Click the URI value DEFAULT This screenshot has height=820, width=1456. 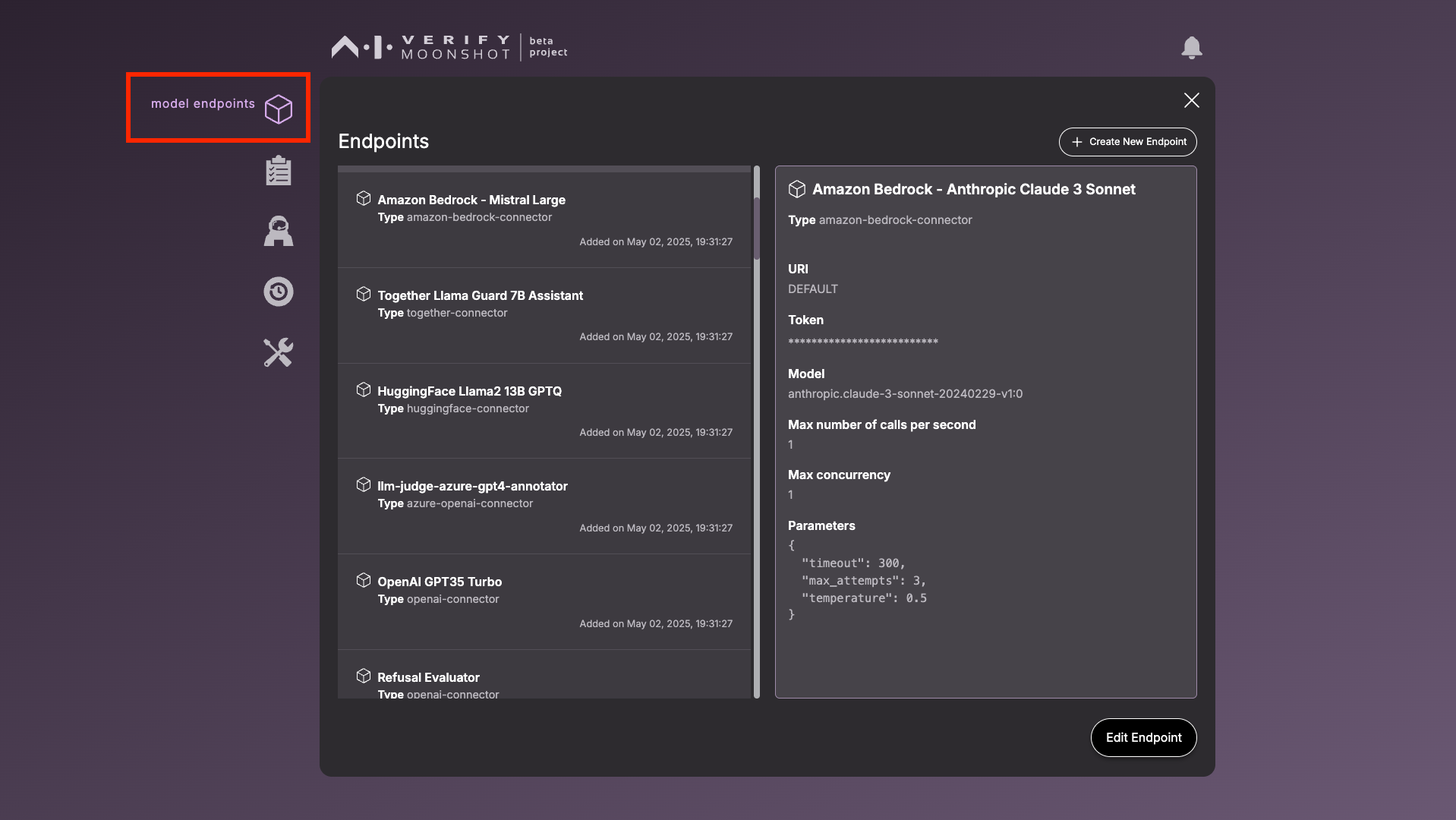click(x=813, y=289)
